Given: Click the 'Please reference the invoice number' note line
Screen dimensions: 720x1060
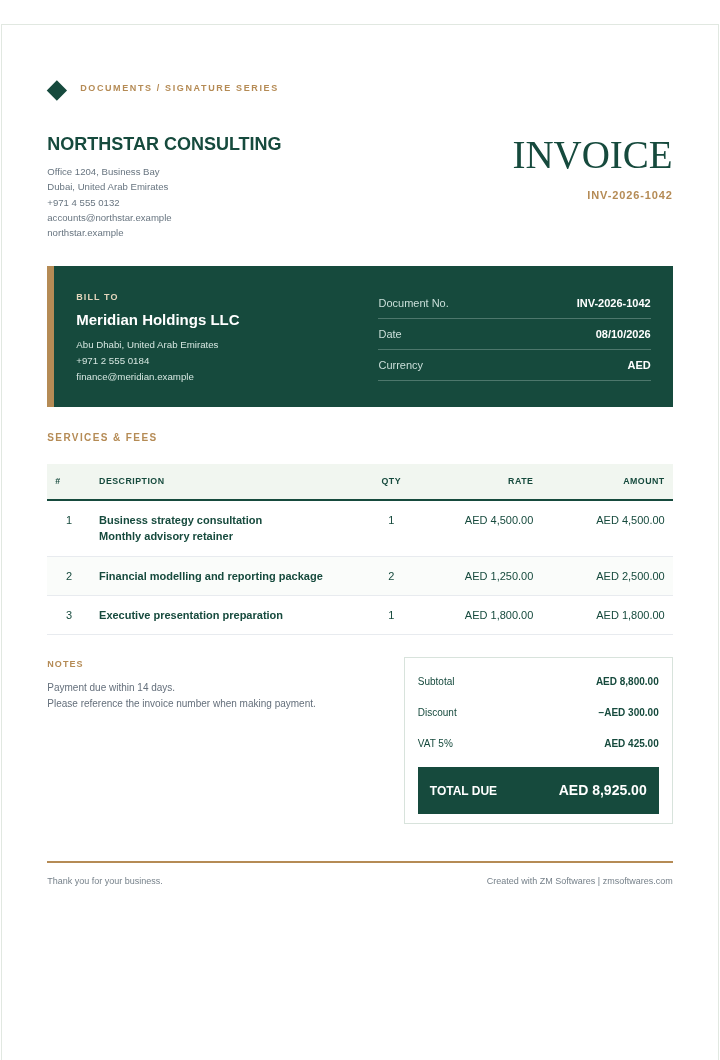Looking at the screenshot, I should [x=181, y=704].
